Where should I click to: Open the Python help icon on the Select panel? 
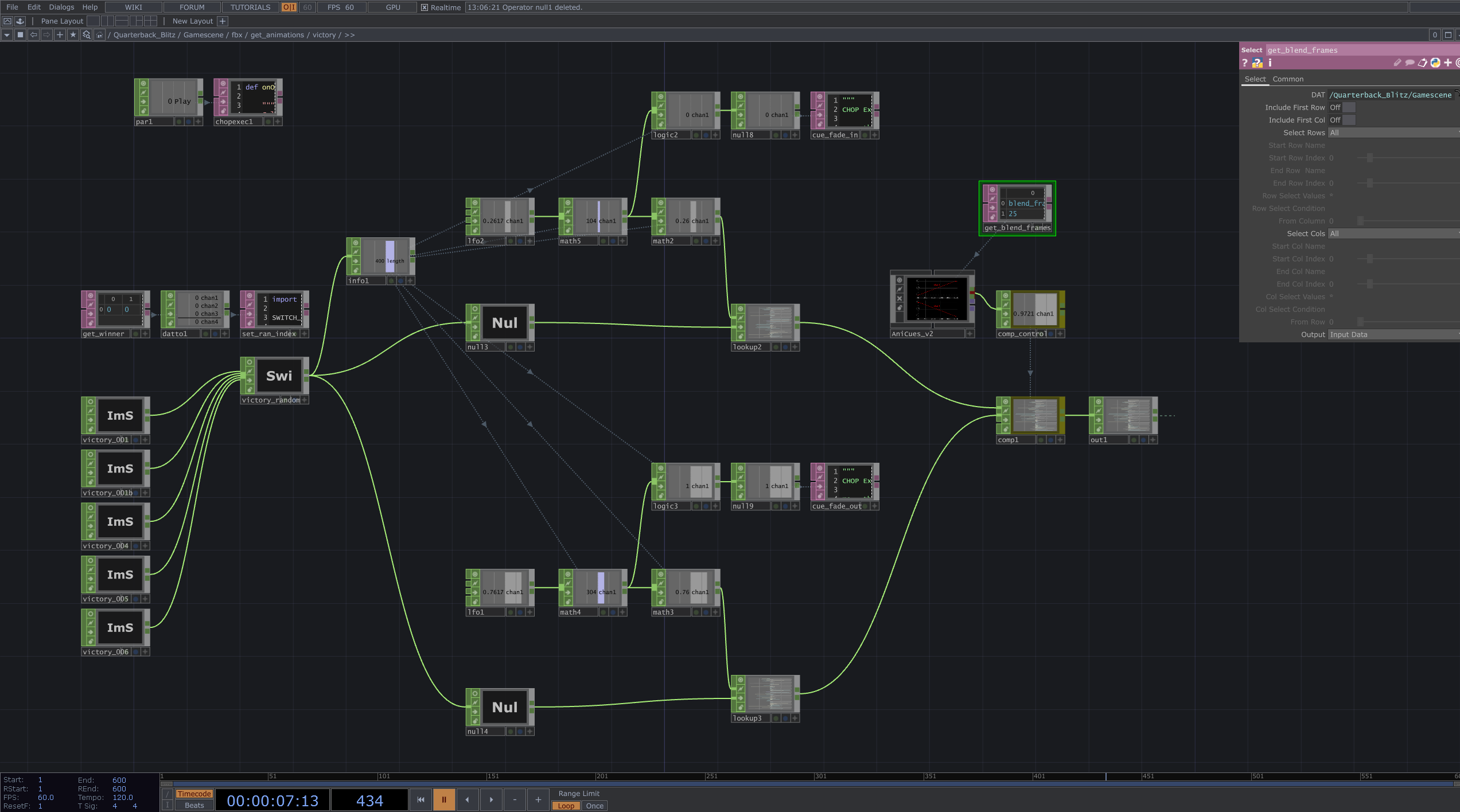tap(1257, 63)
